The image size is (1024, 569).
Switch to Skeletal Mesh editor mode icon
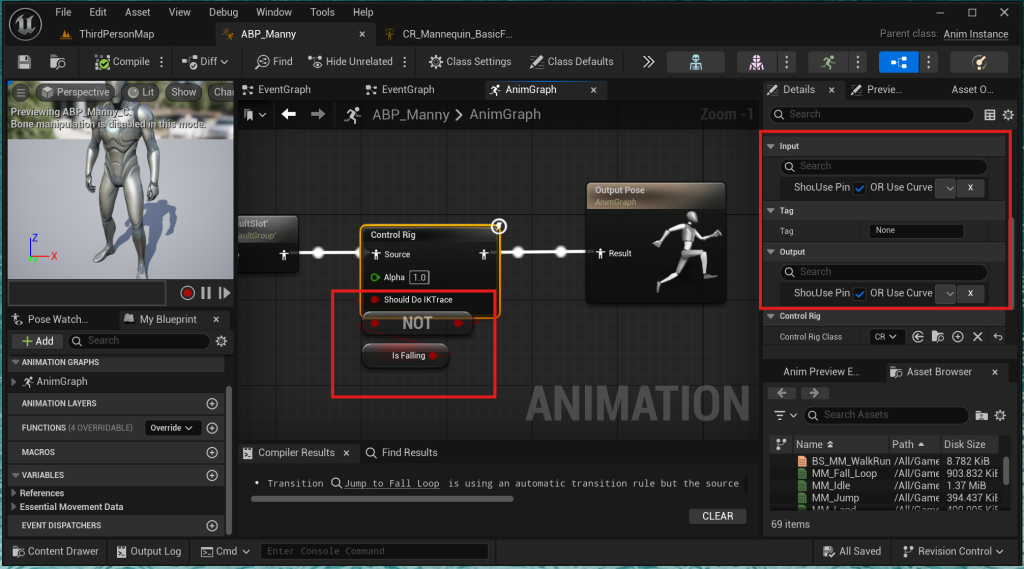click(x=756, y=62)
